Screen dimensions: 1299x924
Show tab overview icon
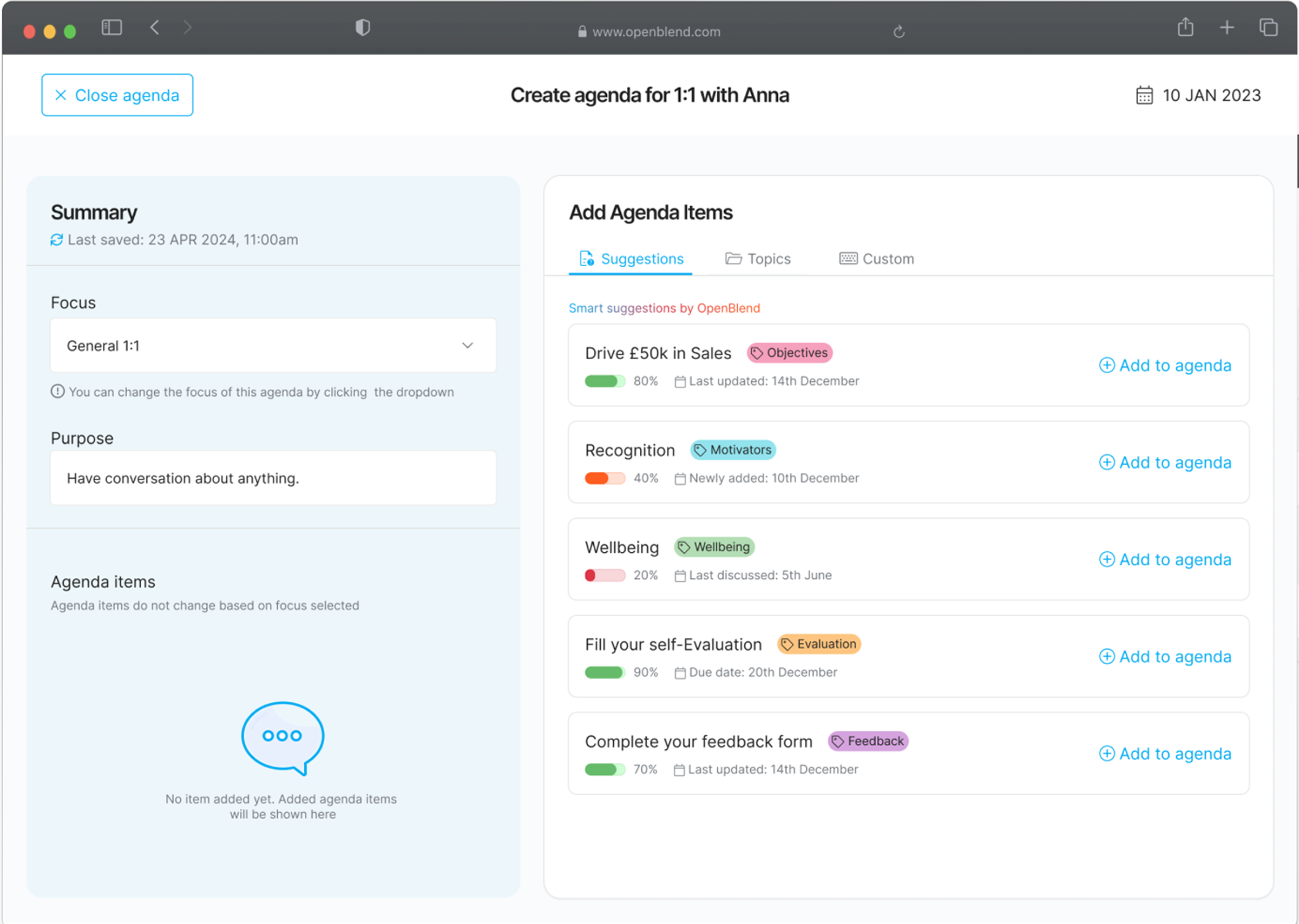click(1268, 27)
